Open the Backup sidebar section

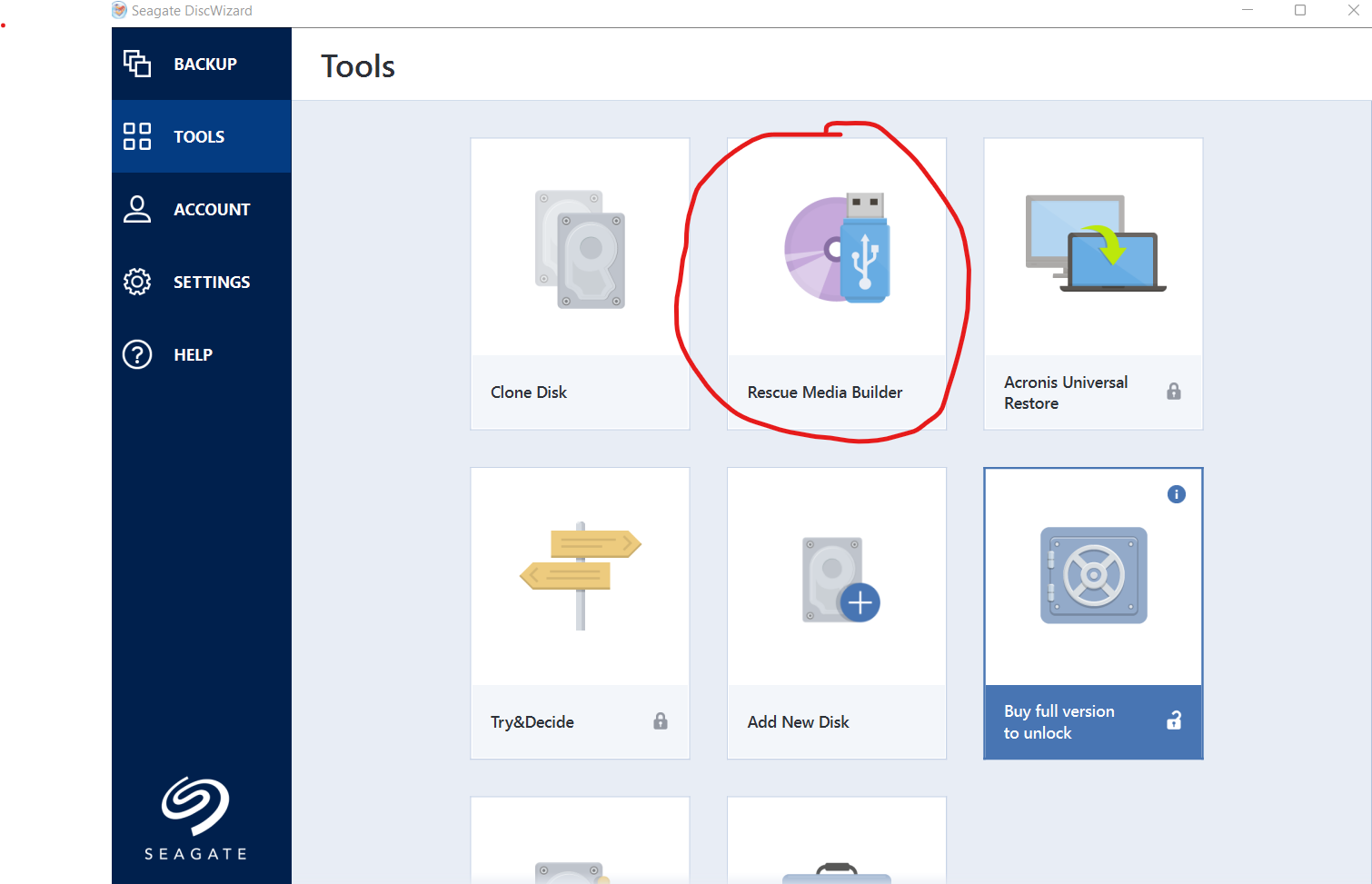coord(202,64)
